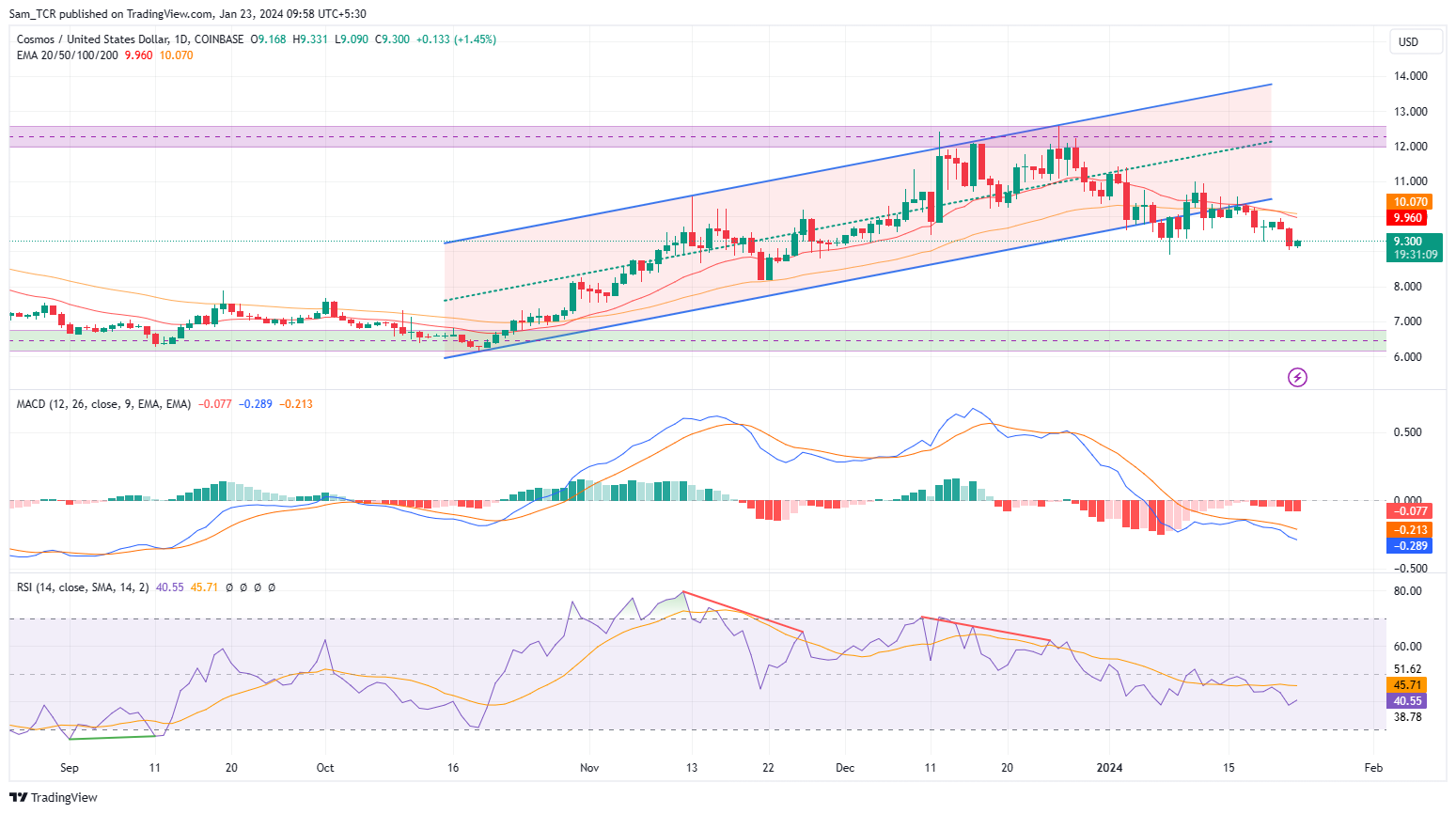This screenshot has height=814, width=1456.
Task: Click the -0.213 MACD signal value tag
Action: [x=1409, y=530]
